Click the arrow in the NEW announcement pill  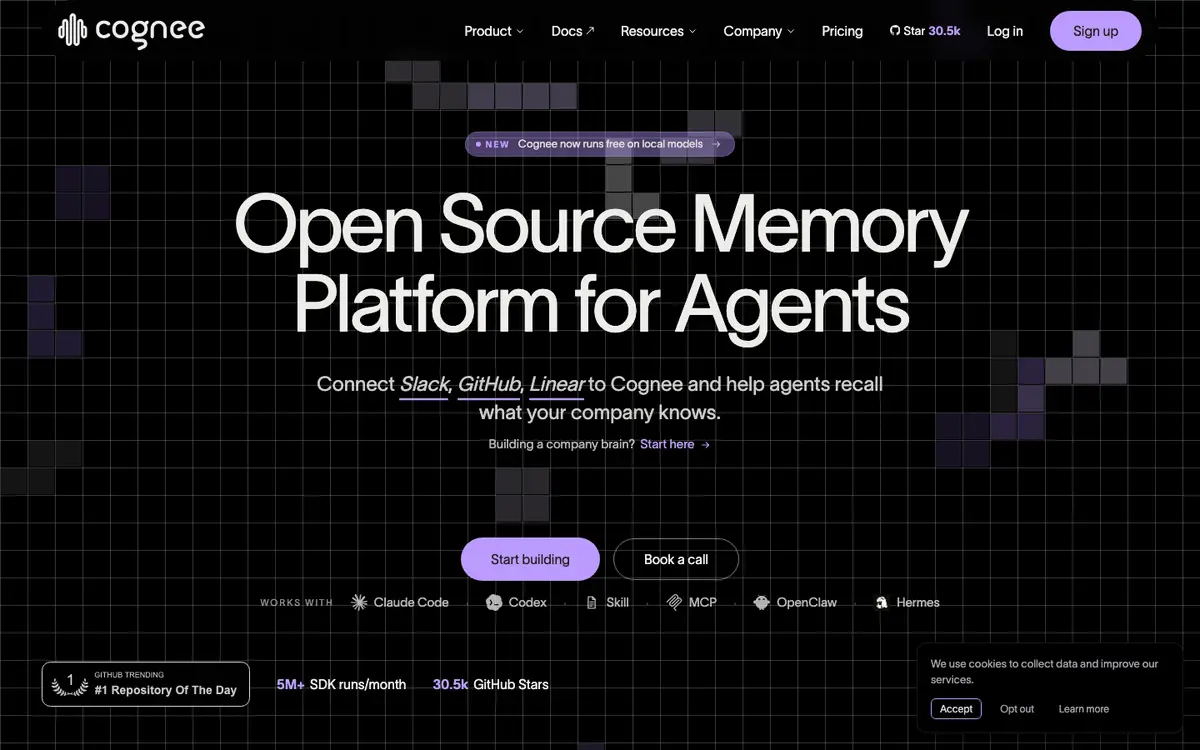(716, 144)
